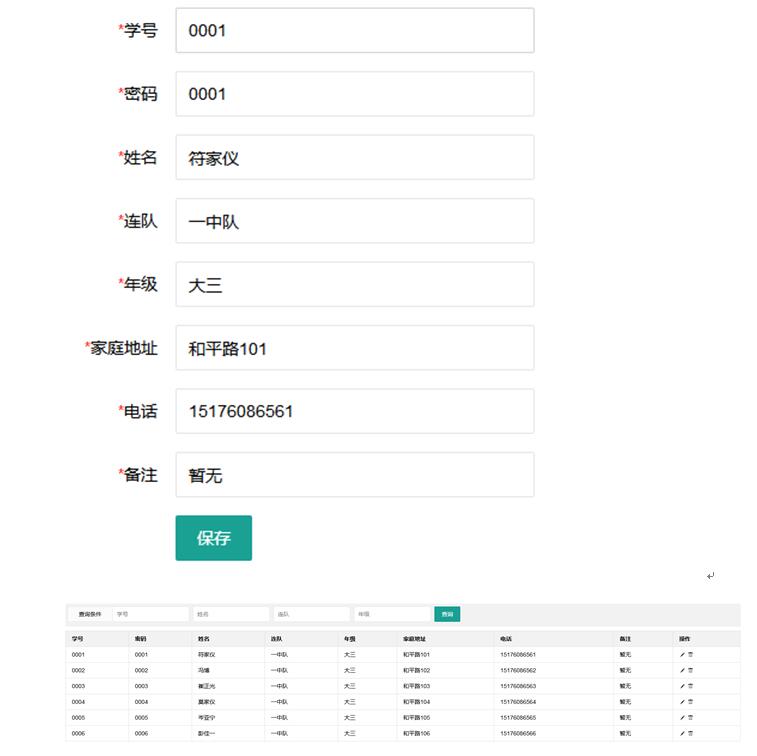Click the delete trash icon for row 0001

(x=691, y=654)
